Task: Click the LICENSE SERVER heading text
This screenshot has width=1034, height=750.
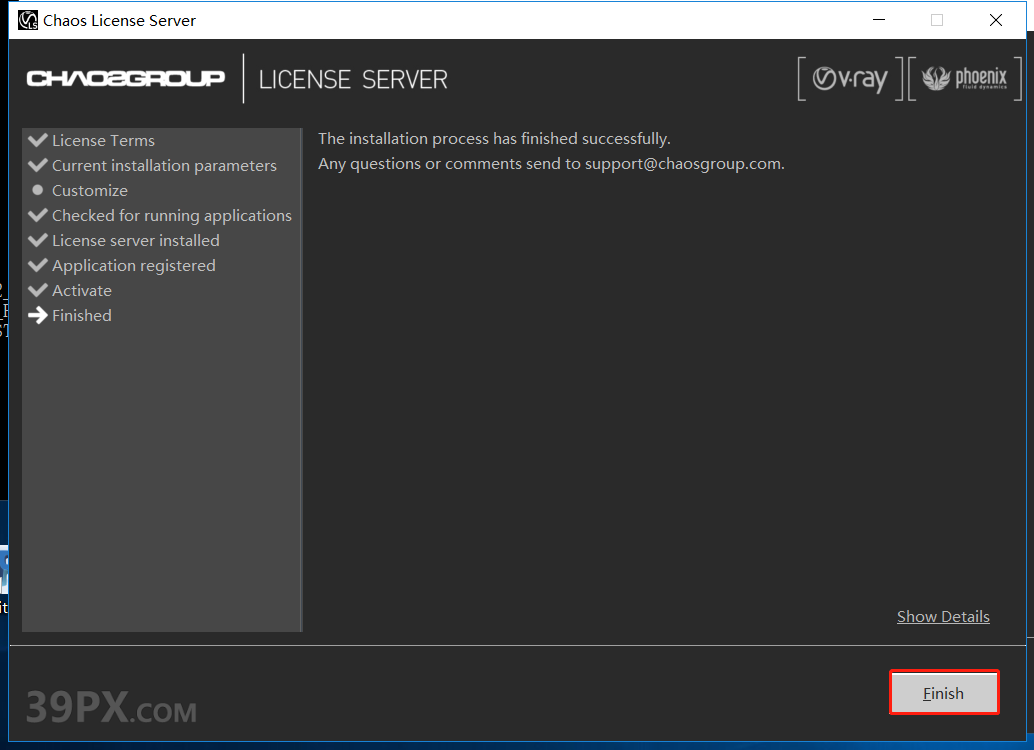Action: pos(353,80)
